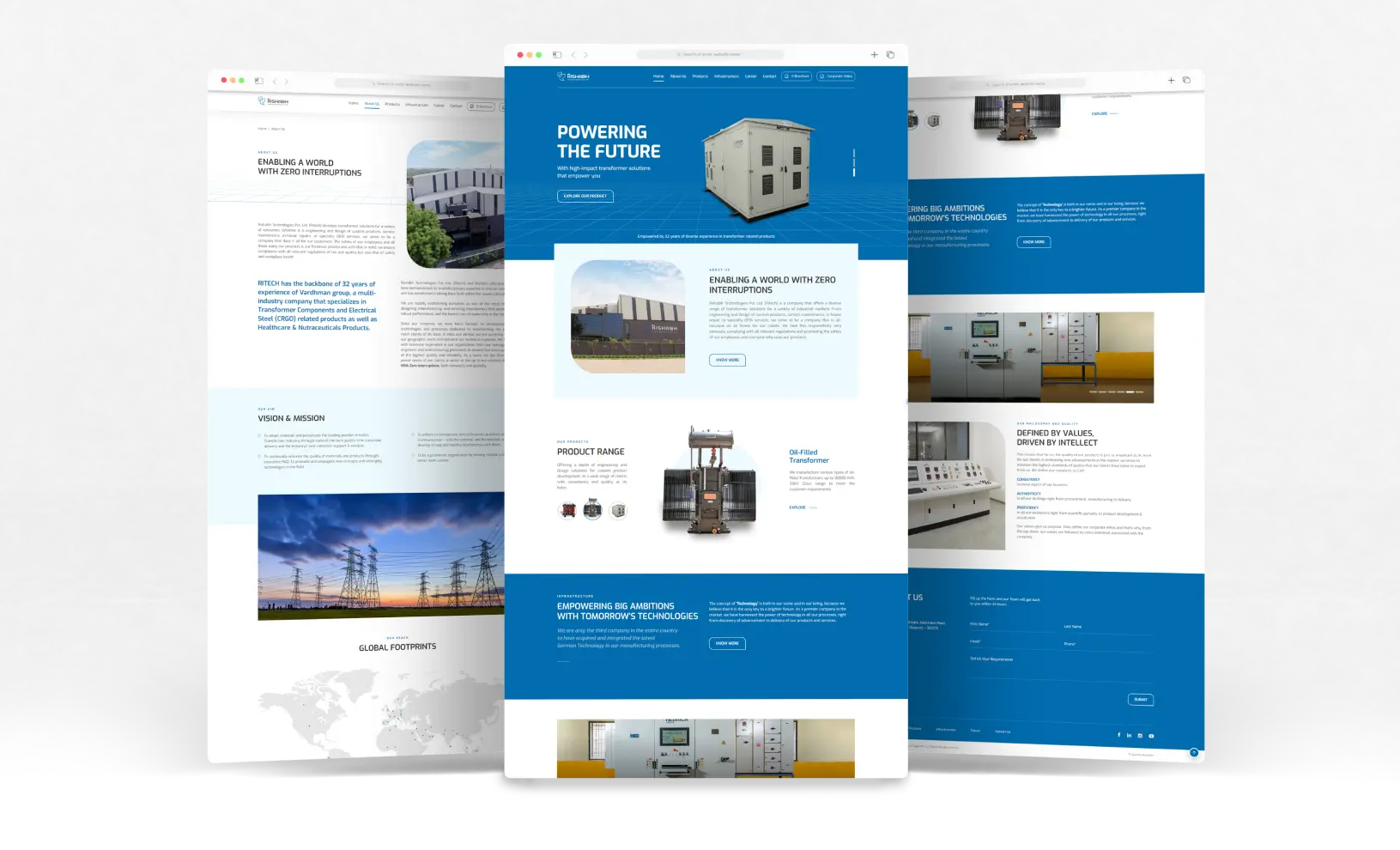Click Know More in About Us card
Image resolution: width=1400 pixels, height=850 pixels.
pos(727,361)
